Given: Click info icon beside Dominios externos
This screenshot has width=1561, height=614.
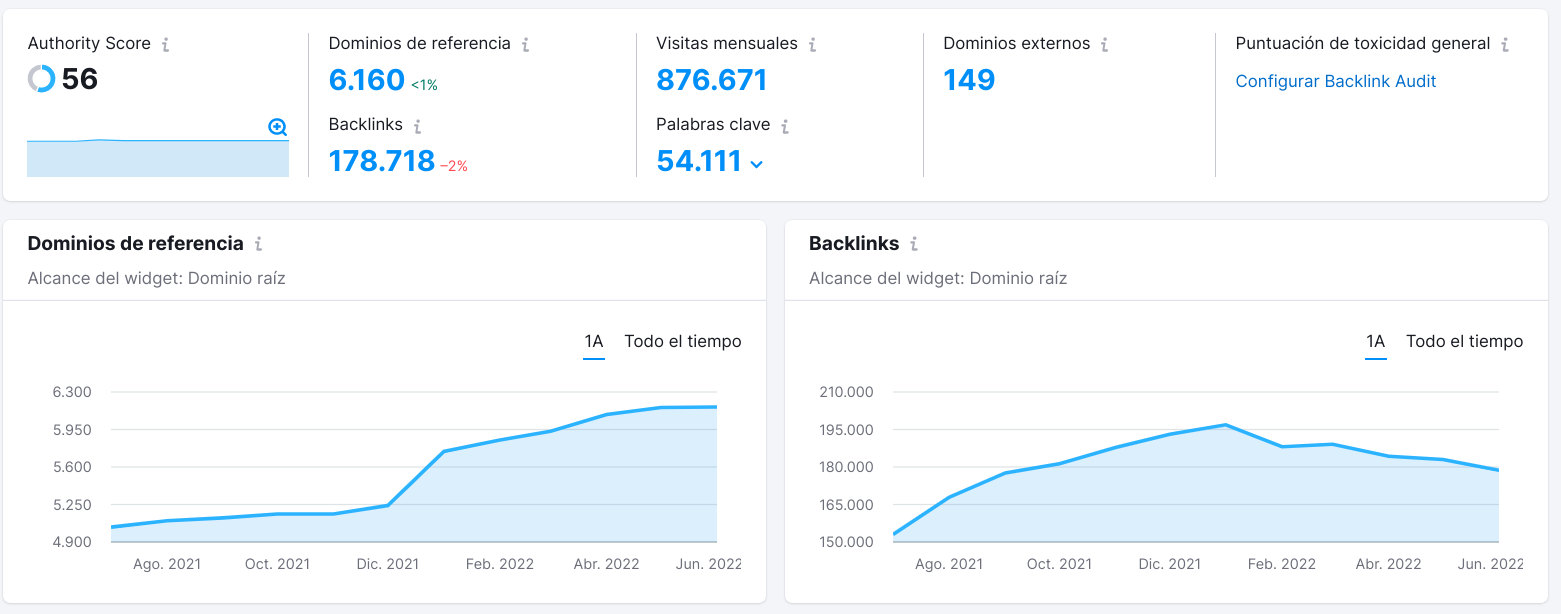Looking at the screenshot, I should 1105,45.
